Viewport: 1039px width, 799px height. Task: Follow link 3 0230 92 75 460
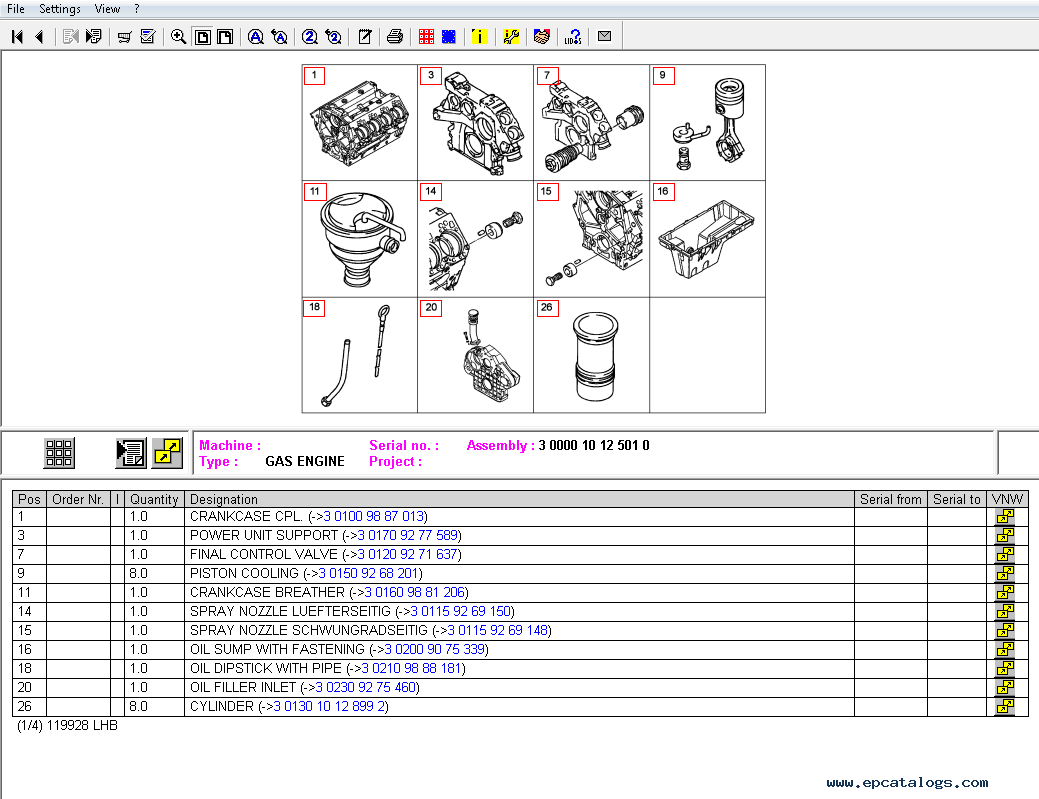click(x=366, y=688)
